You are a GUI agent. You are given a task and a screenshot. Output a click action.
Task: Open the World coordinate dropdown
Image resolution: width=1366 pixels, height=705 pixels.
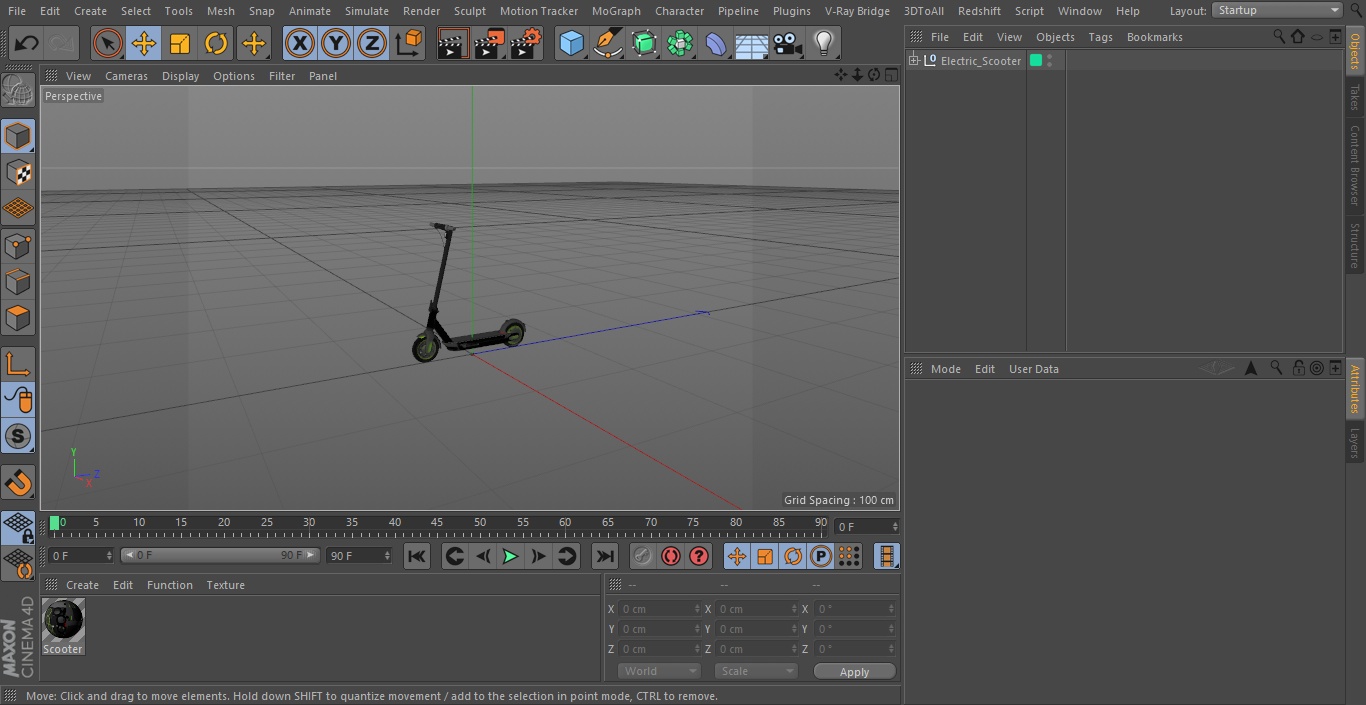pyautogui.click(x=659, y=671)
